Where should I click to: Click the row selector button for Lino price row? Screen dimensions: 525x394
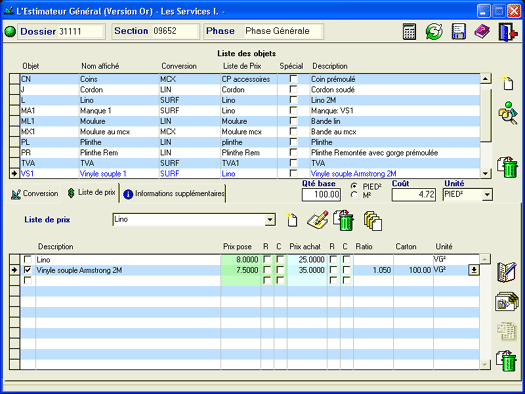[15, 259]
